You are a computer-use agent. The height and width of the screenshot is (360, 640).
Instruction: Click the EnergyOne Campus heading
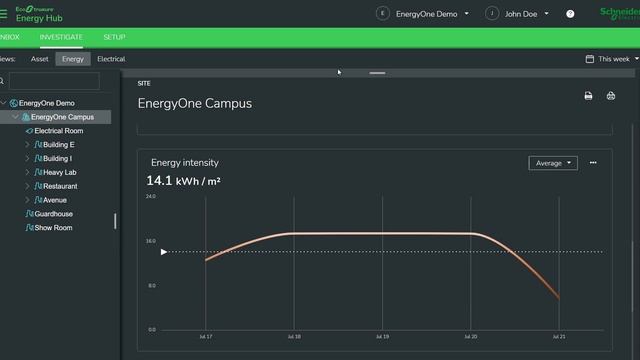pyautogui.click(x=195, y=103)
